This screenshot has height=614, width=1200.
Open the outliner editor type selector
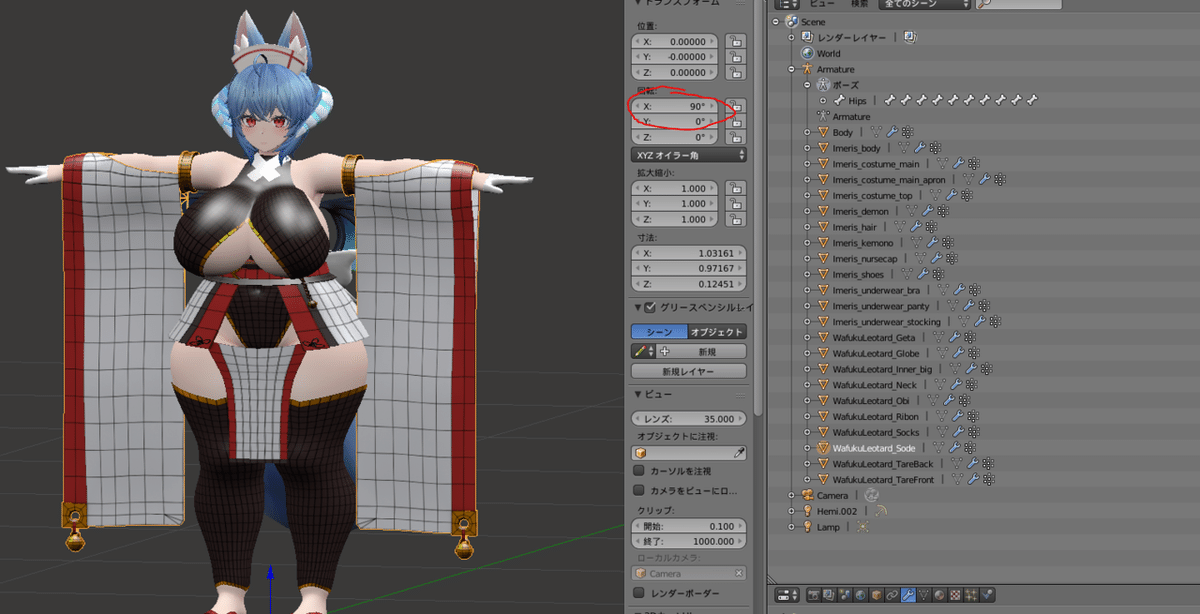coord(787,4)
